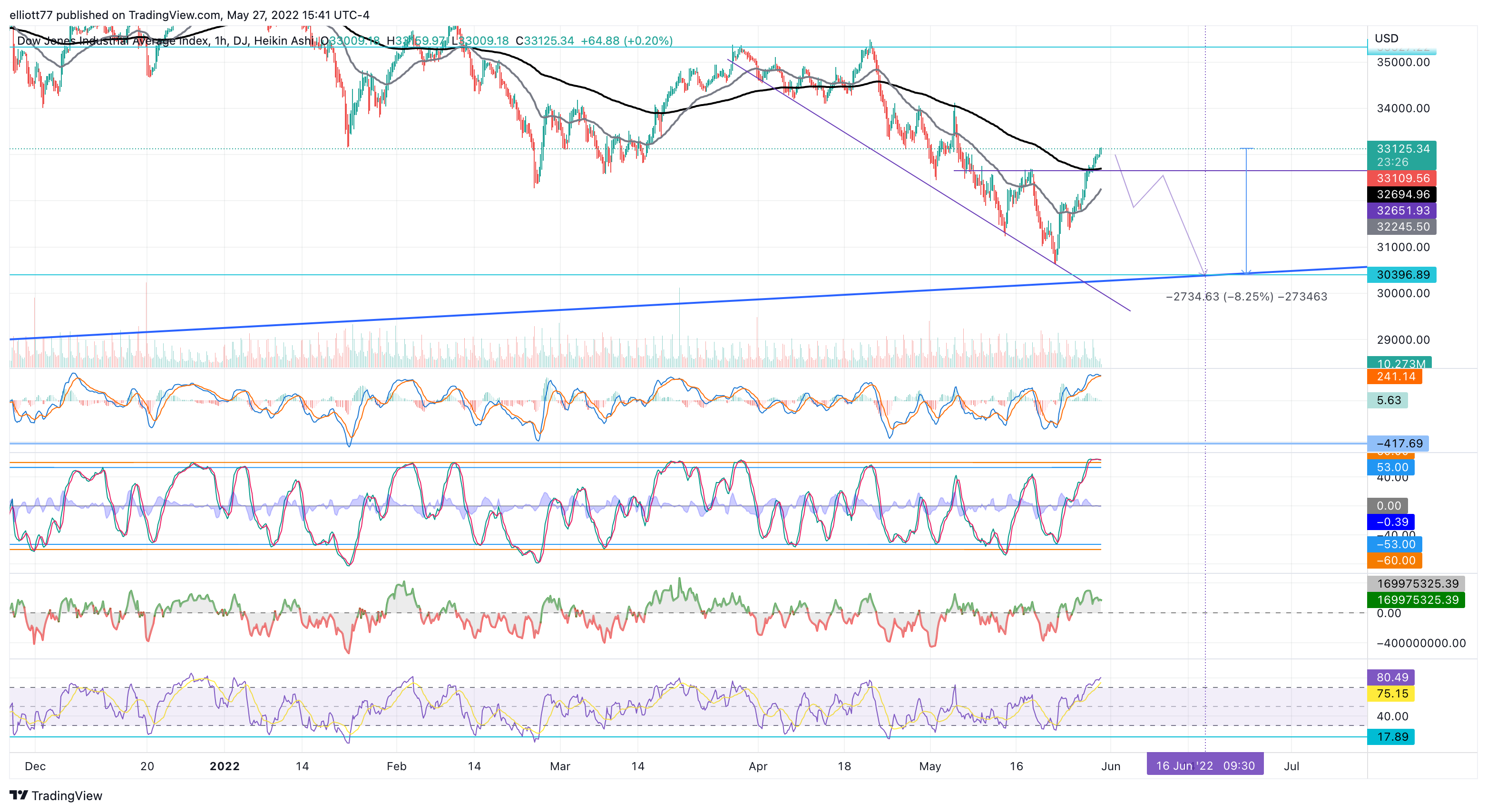The height and width of the screenshot is (812, 1487).
Task: Click the Mar label on the time axis
Action: coord(560,766)
